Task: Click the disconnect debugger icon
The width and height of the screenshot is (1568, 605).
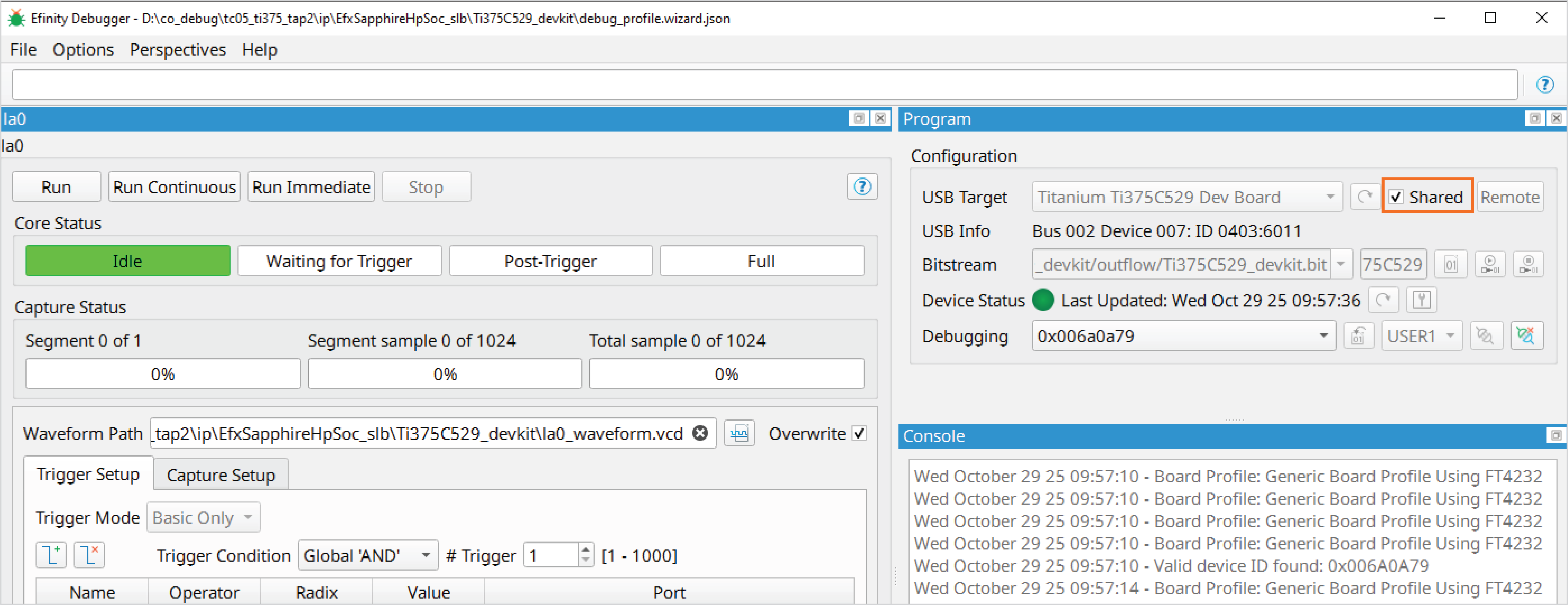Action: click(x=1526, y=335)
